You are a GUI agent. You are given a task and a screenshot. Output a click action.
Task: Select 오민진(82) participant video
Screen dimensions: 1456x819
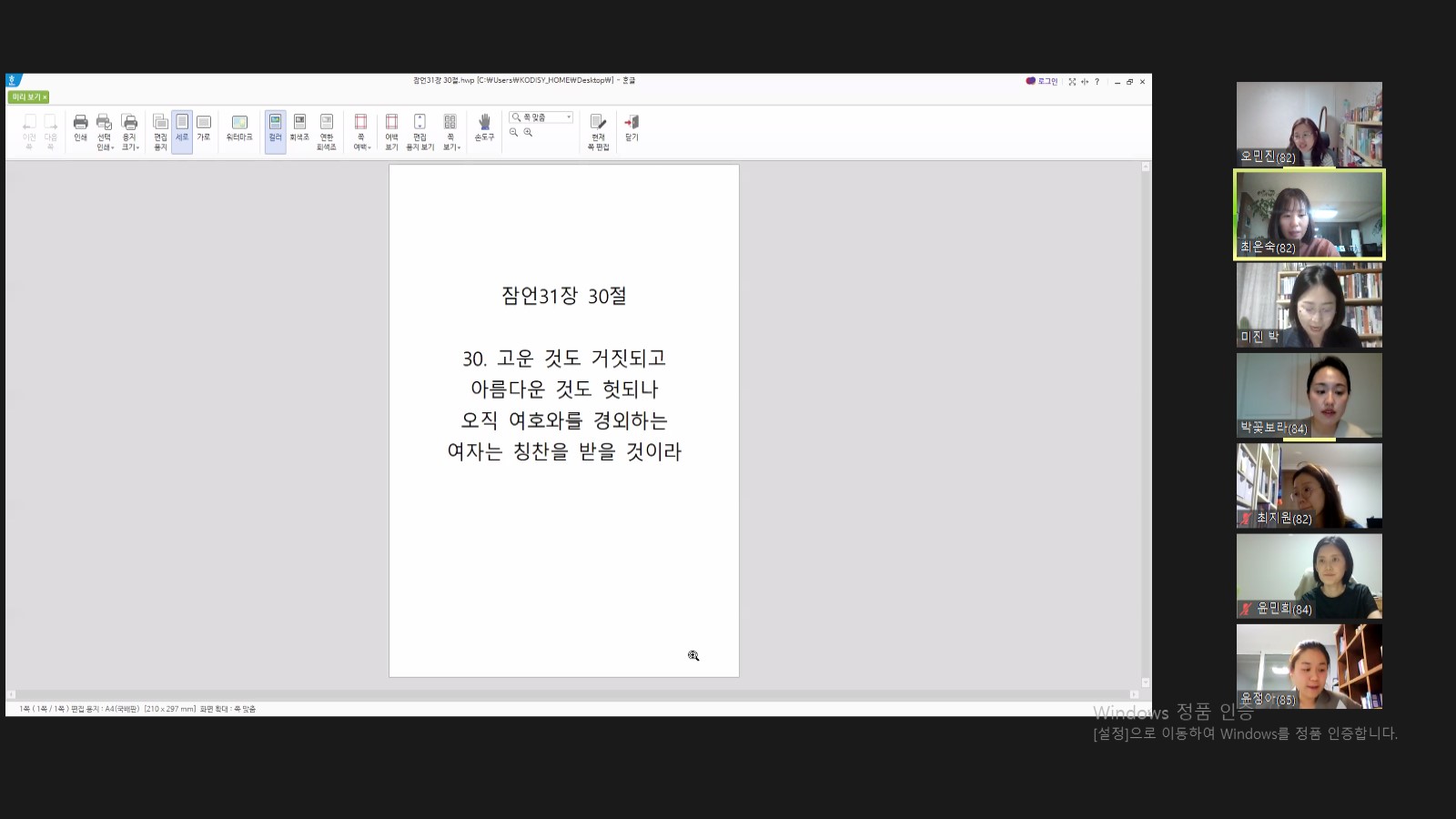coord(1309,125)
